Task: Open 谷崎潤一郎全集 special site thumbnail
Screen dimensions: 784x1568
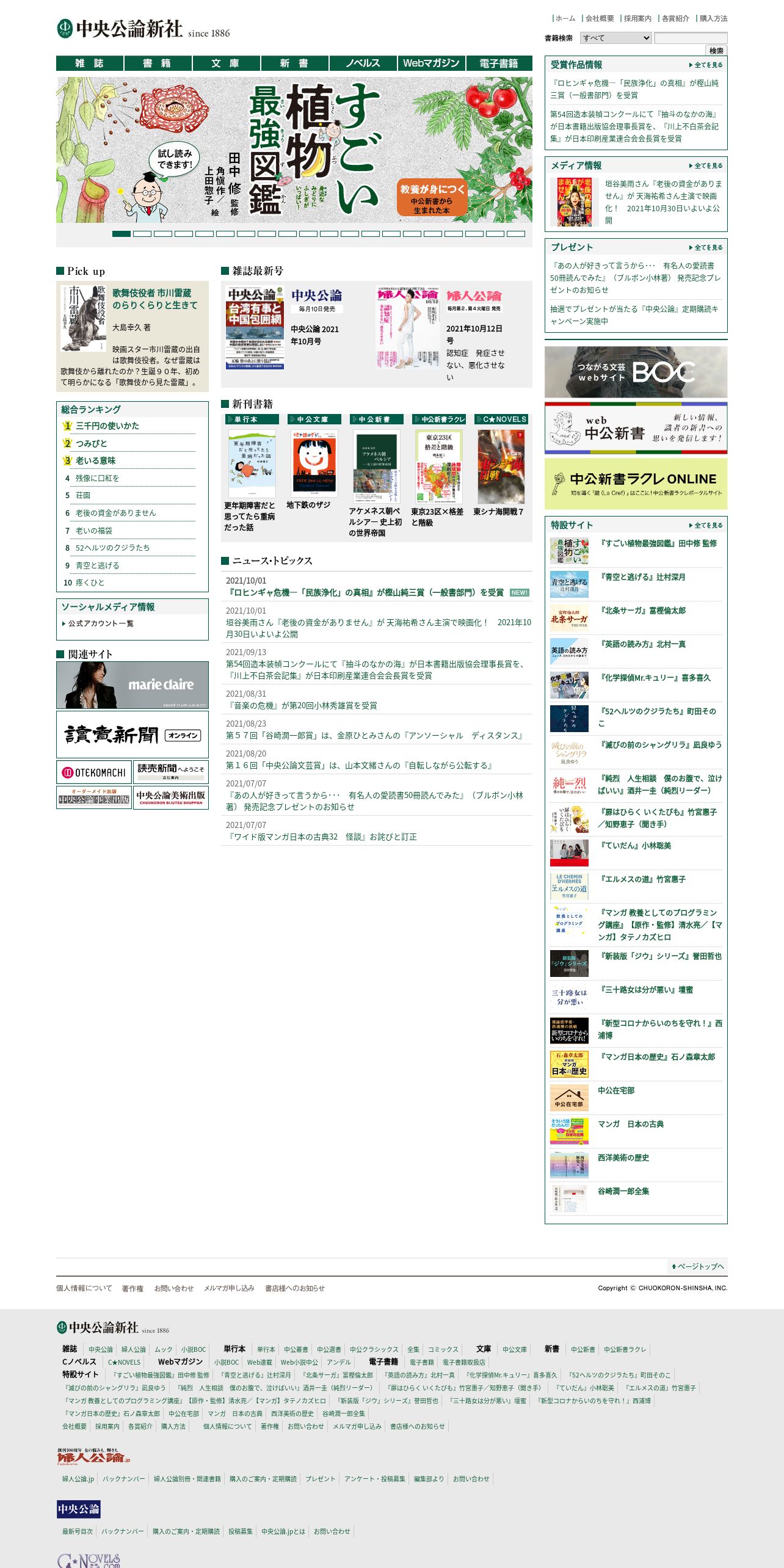Action: [569, 1198]
